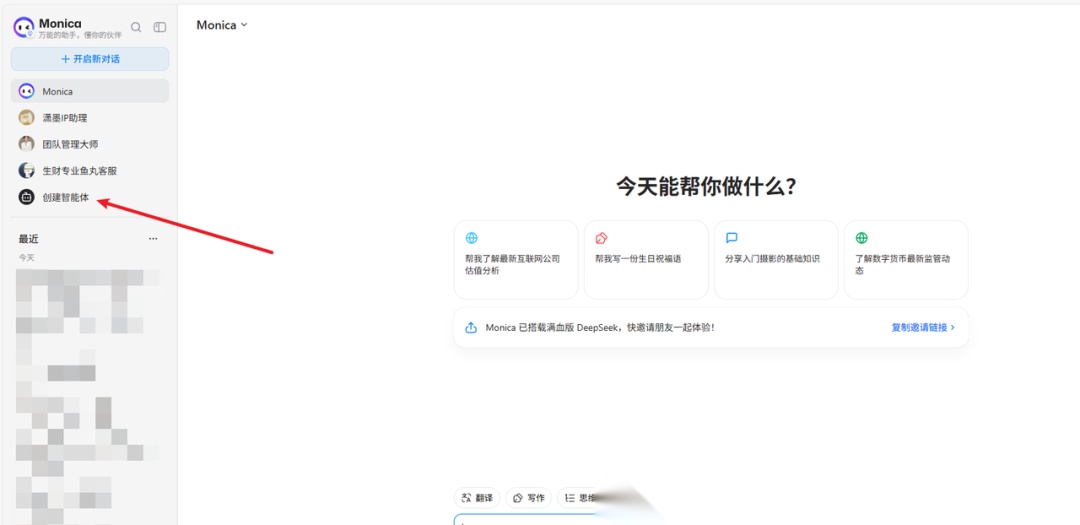Screen dimensions: 1080x525
Task: Open the 生财专业鱼丸客服 agent
Action: coord(90,171)
